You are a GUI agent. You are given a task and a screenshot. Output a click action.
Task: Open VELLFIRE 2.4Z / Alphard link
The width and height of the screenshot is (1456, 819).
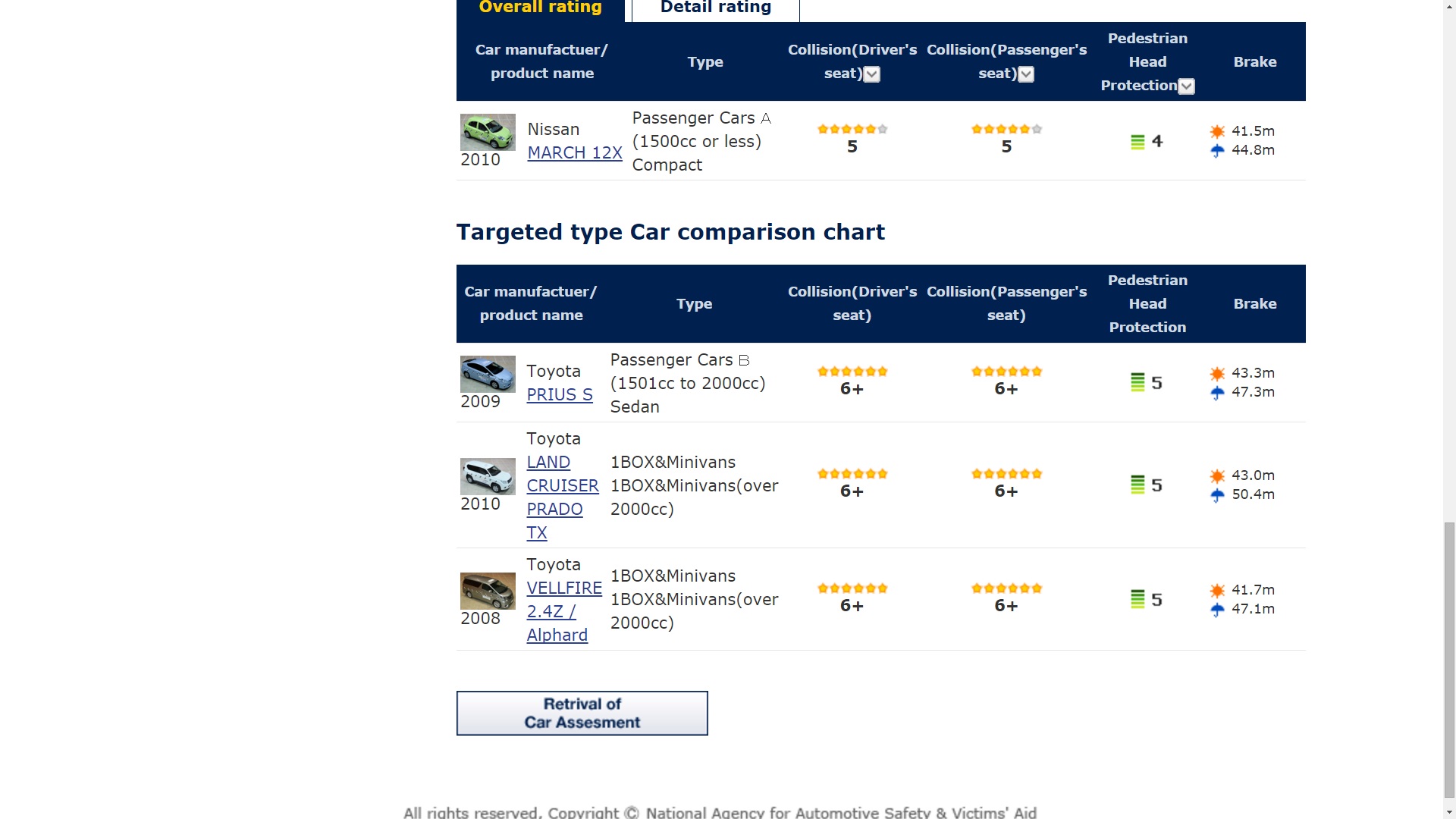(x=564, y=611)
